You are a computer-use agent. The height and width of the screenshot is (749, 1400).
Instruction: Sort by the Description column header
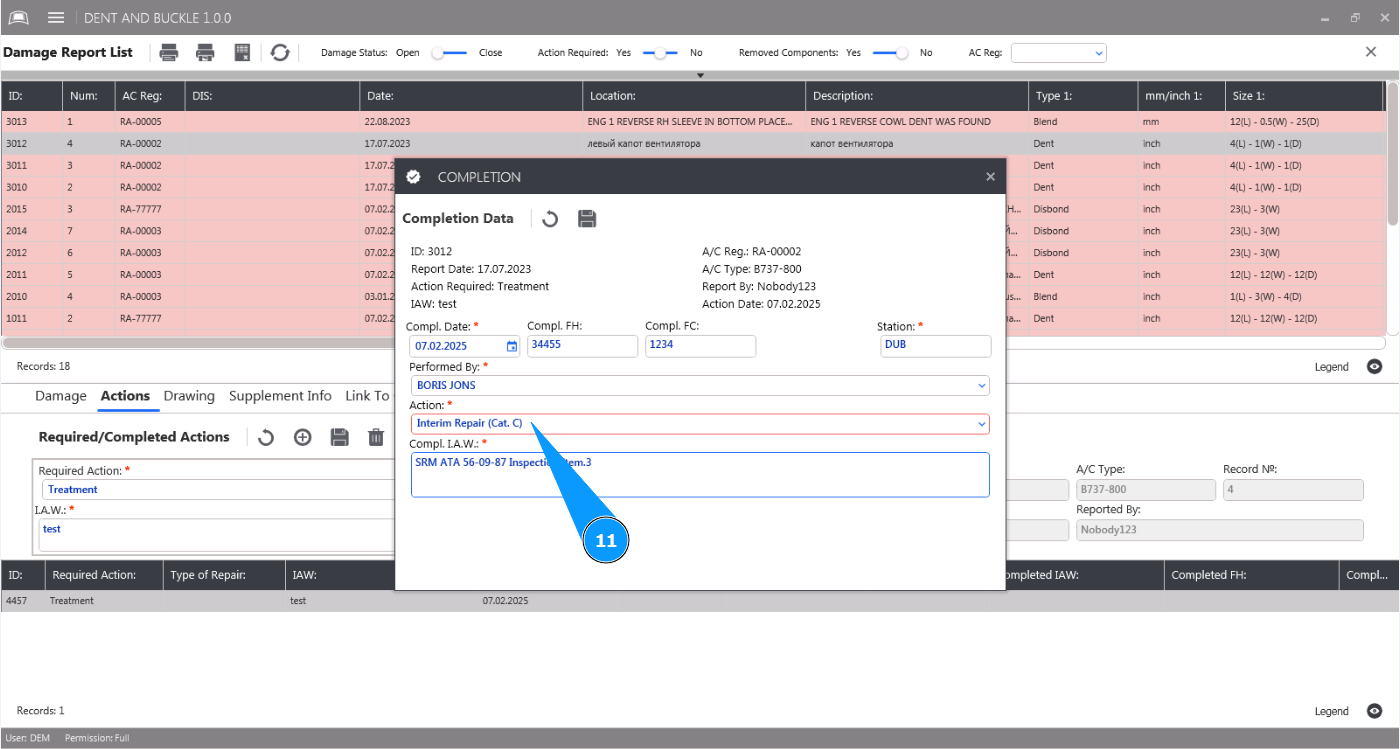[x=917, y=96]
